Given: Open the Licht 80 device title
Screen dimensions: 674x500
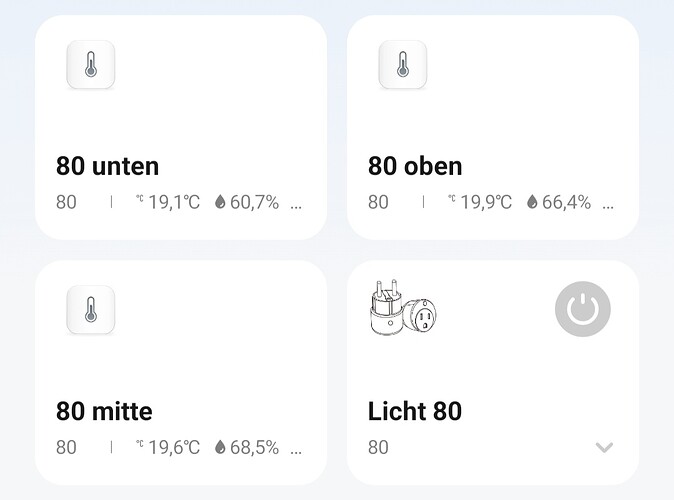Looking at the screenshot, I should click(415, 411).
